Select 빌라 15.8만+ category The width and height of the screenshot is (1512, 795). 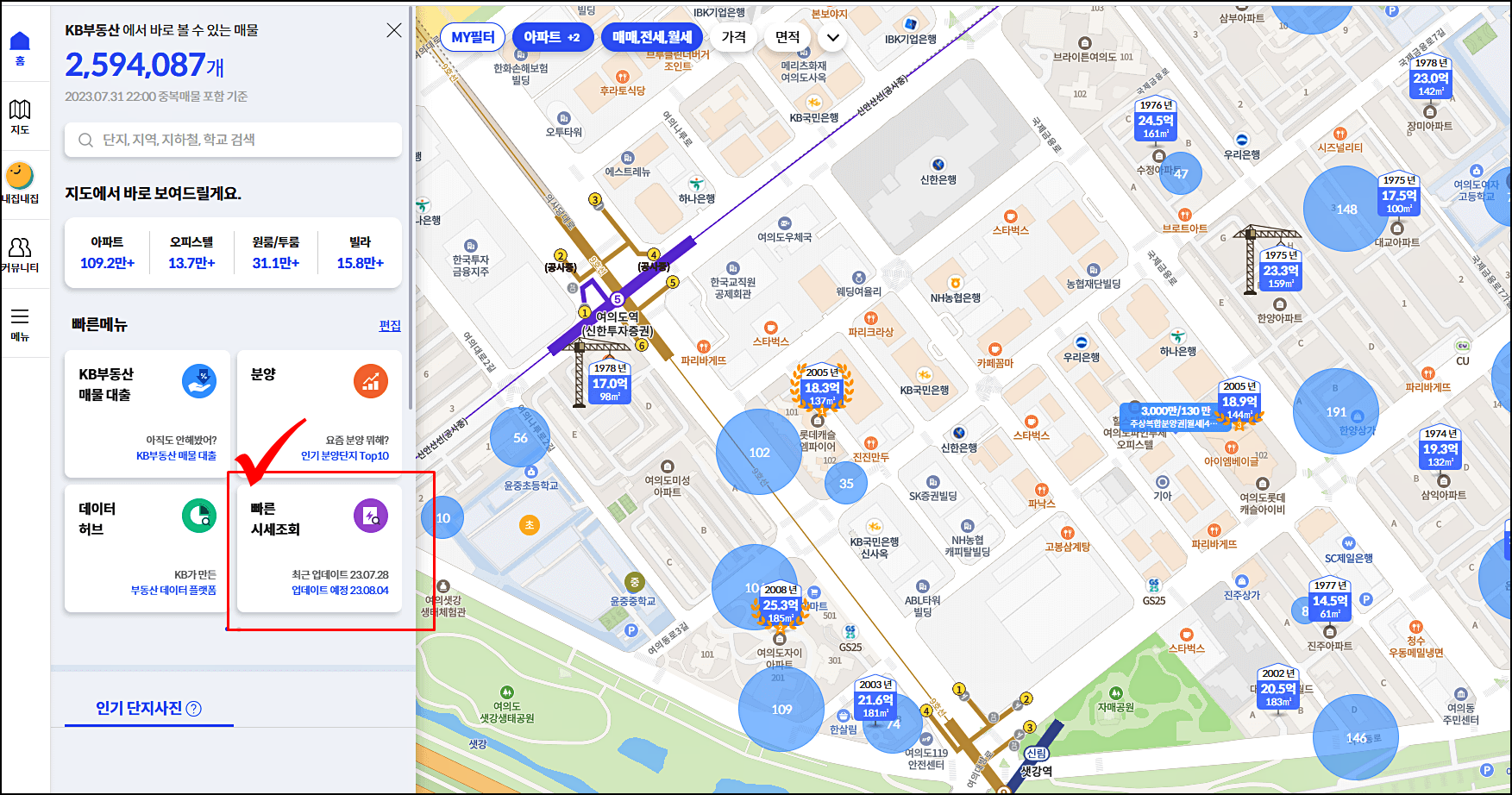360,253
